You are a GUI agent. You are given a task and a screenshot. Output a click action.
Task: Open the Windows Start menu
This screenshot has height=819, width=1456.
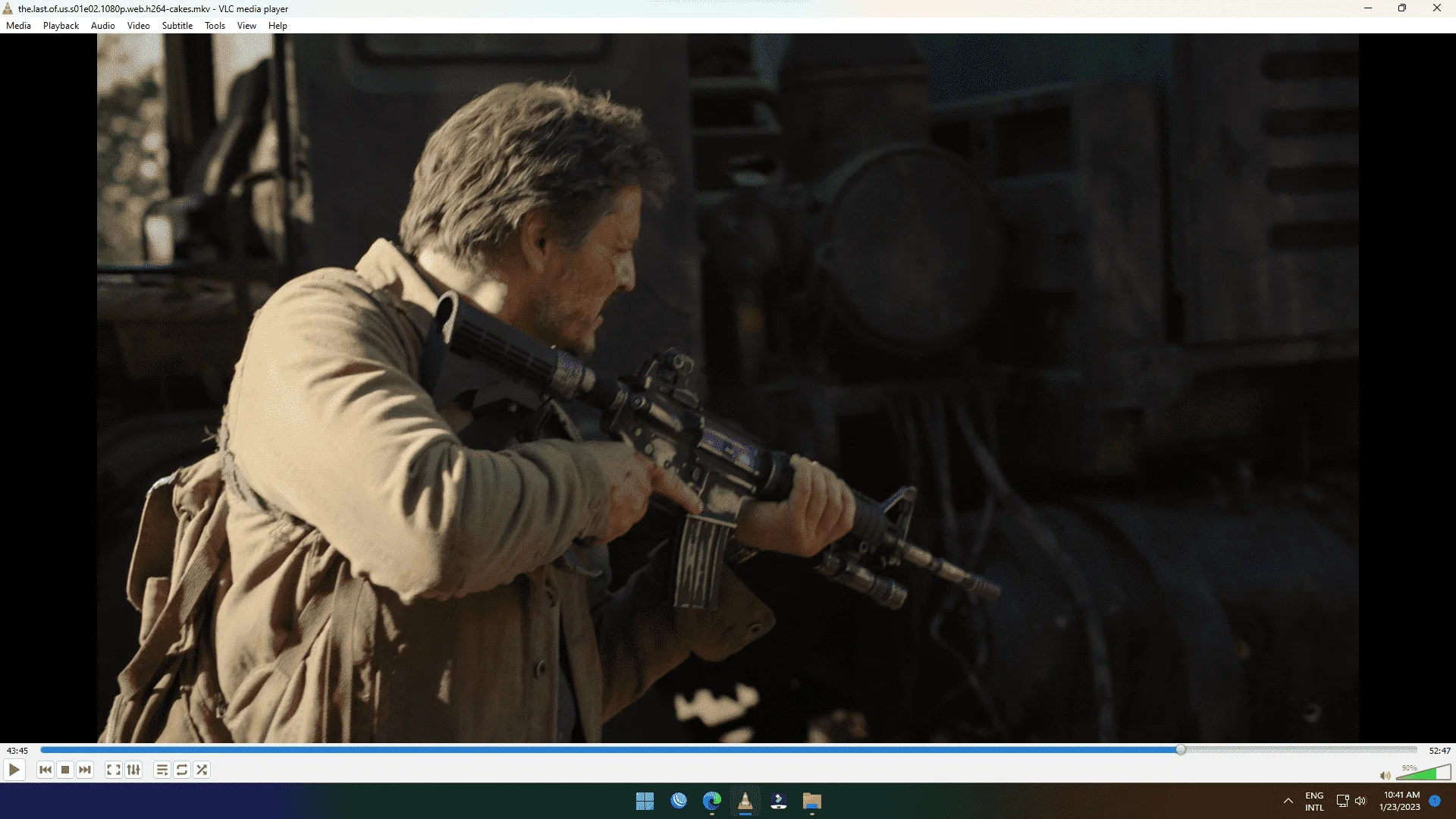coord(645,802)
